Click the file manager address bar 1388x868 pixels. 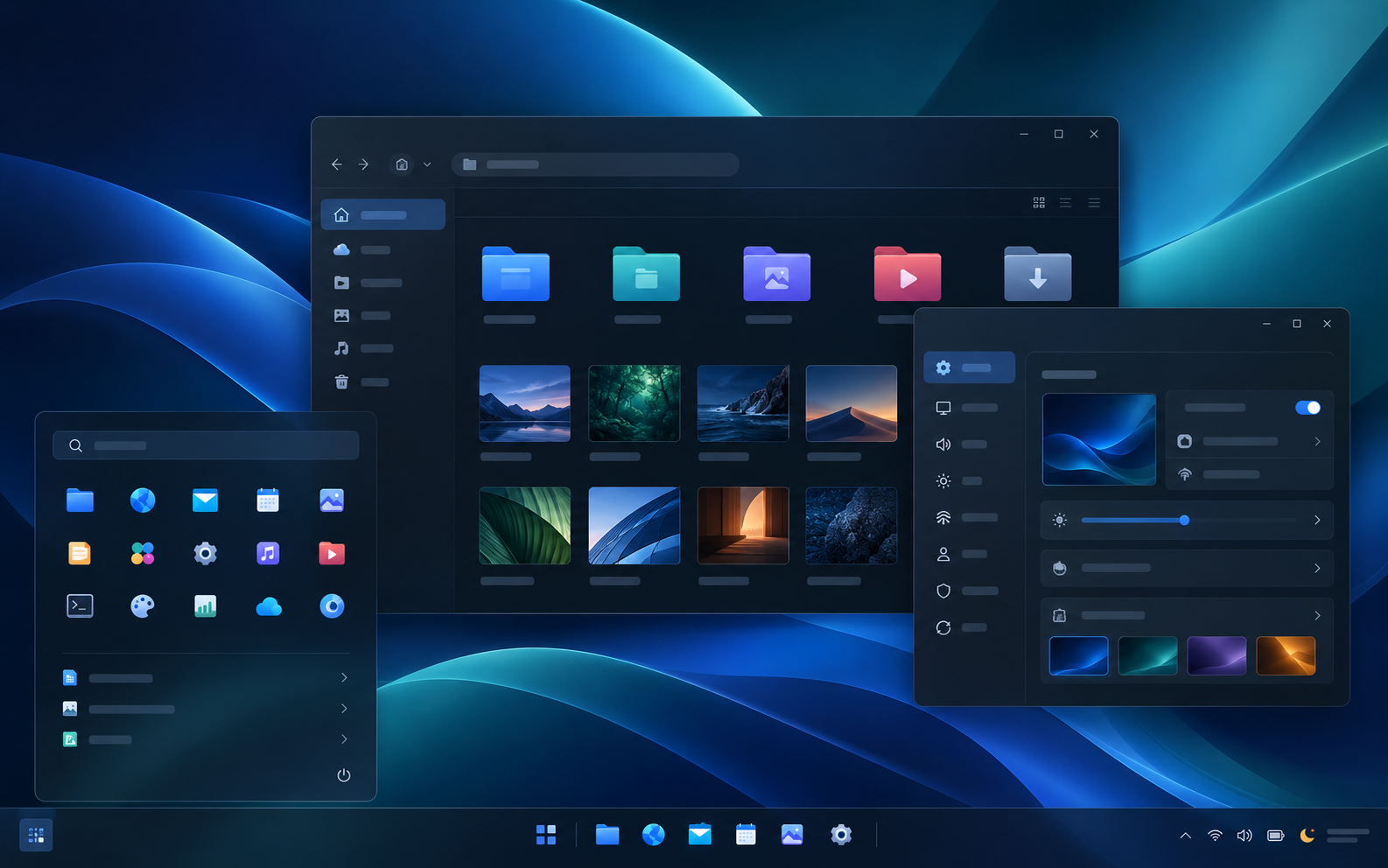tap(595, 164)
